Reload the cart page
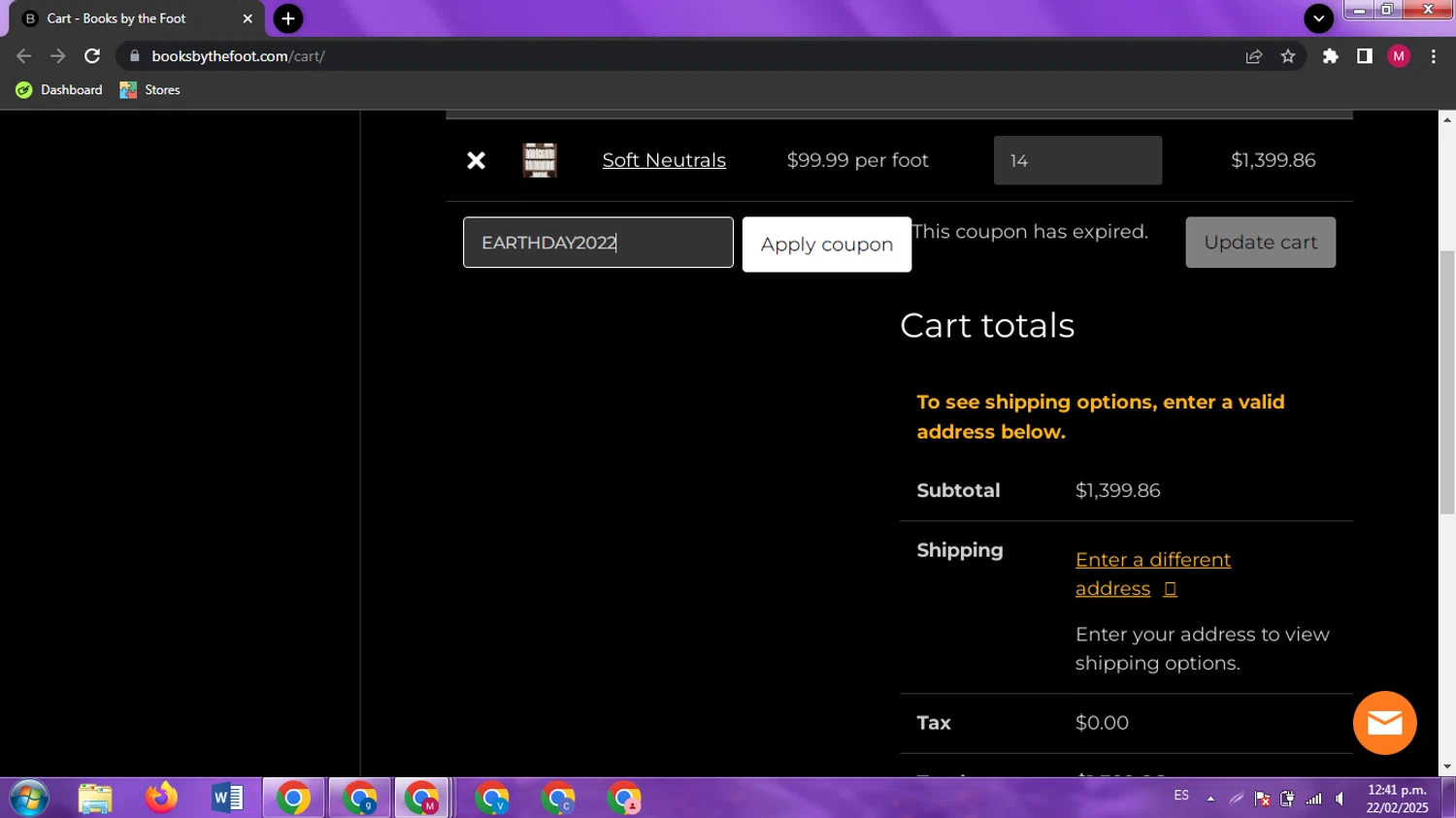 (92, 56)
